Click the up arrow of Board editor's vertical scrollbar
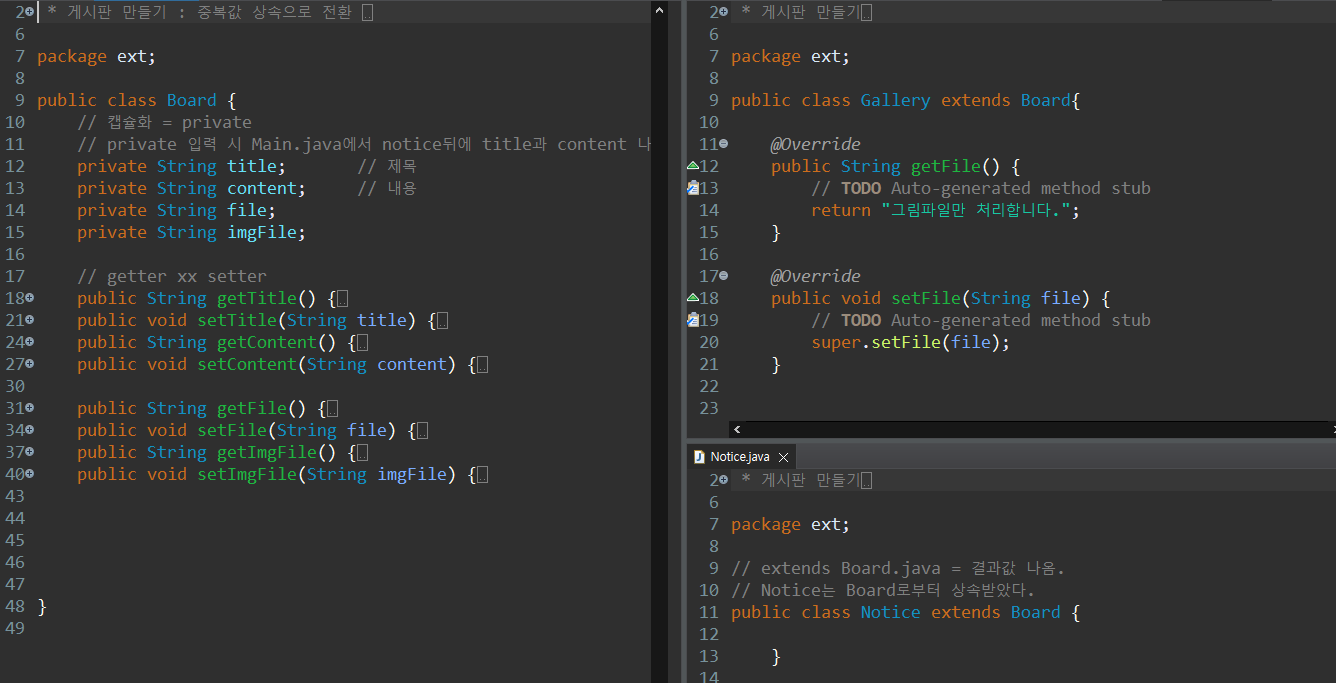 pos(658,9)
